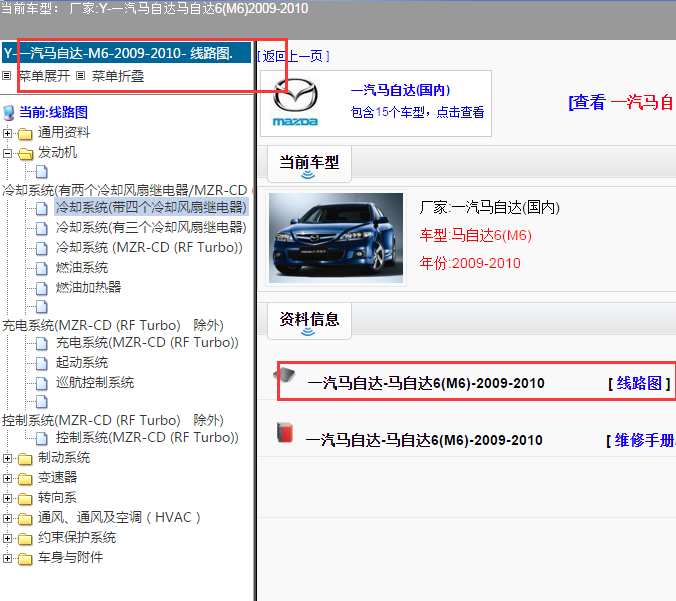Click the 转向系 folder icon
The height and width of the screenshot is (601, 676).
(x=25, y=498)
